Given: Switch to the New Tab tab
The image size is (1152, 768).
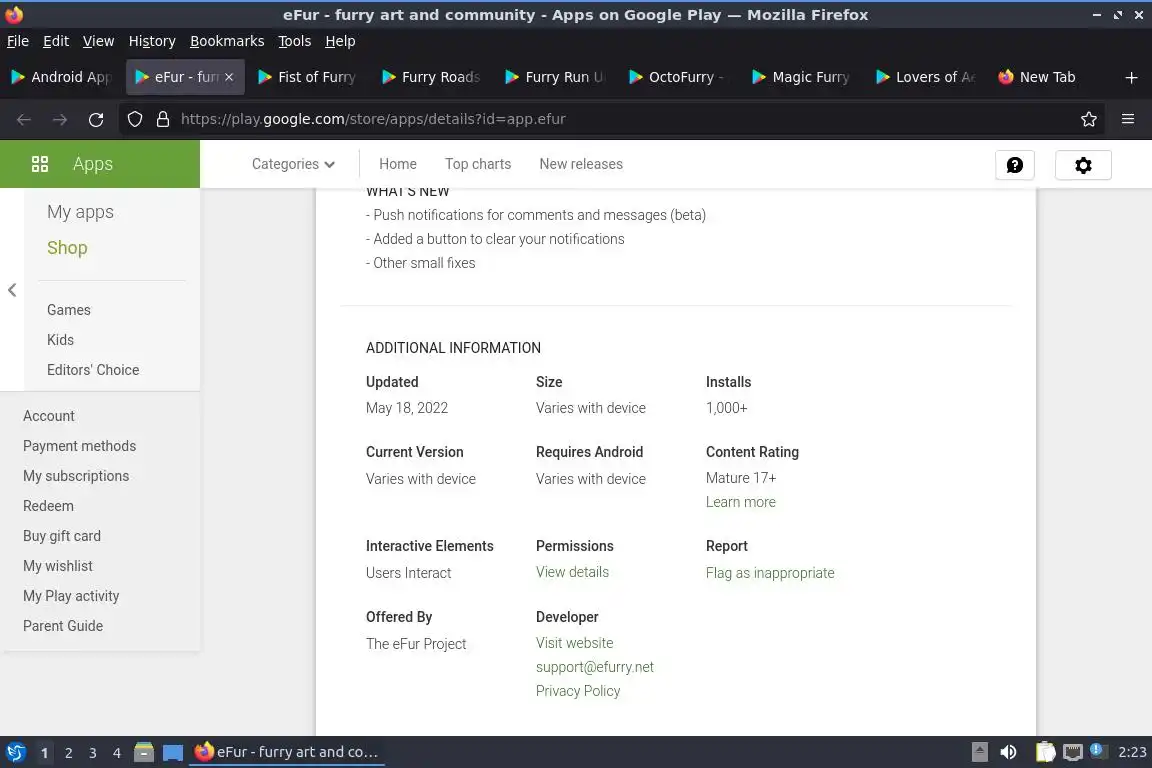Looking at the screenshot, I should tap(1049, 77).
